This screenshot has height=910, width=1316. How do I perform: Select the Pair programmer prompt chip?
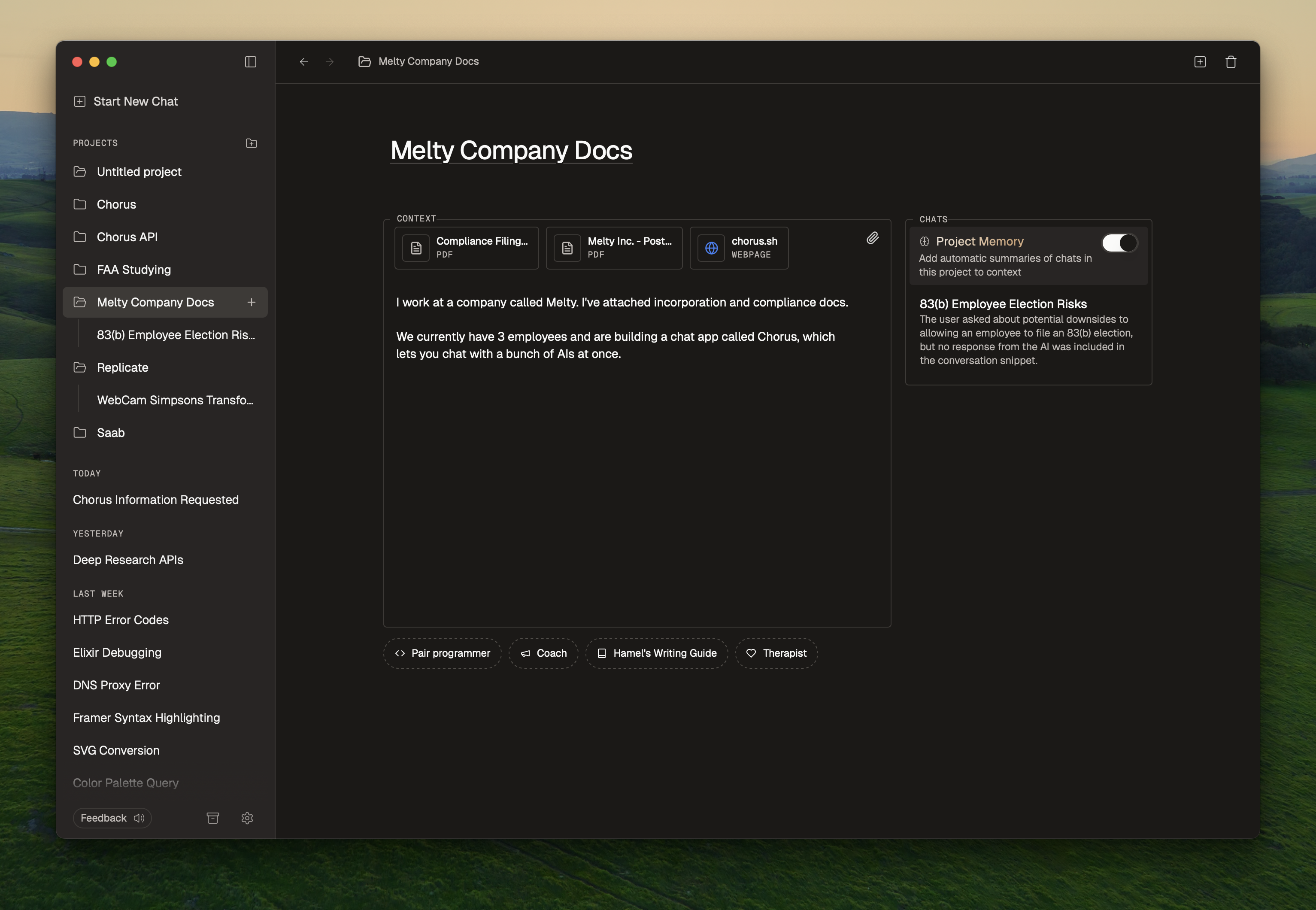pos(443,653)
